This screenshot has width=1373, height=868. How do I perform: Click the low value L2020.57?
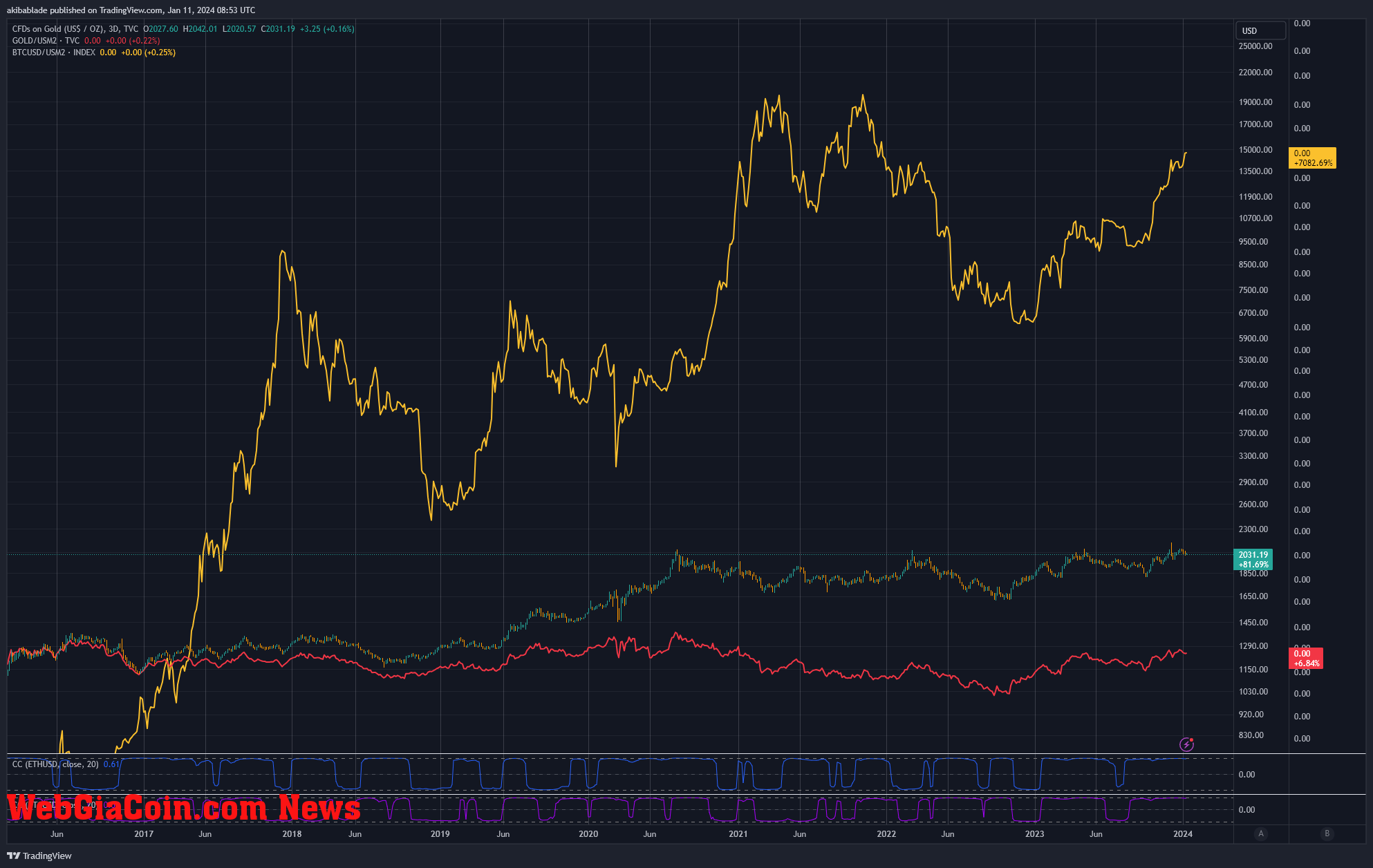click(x=239, y=29)
